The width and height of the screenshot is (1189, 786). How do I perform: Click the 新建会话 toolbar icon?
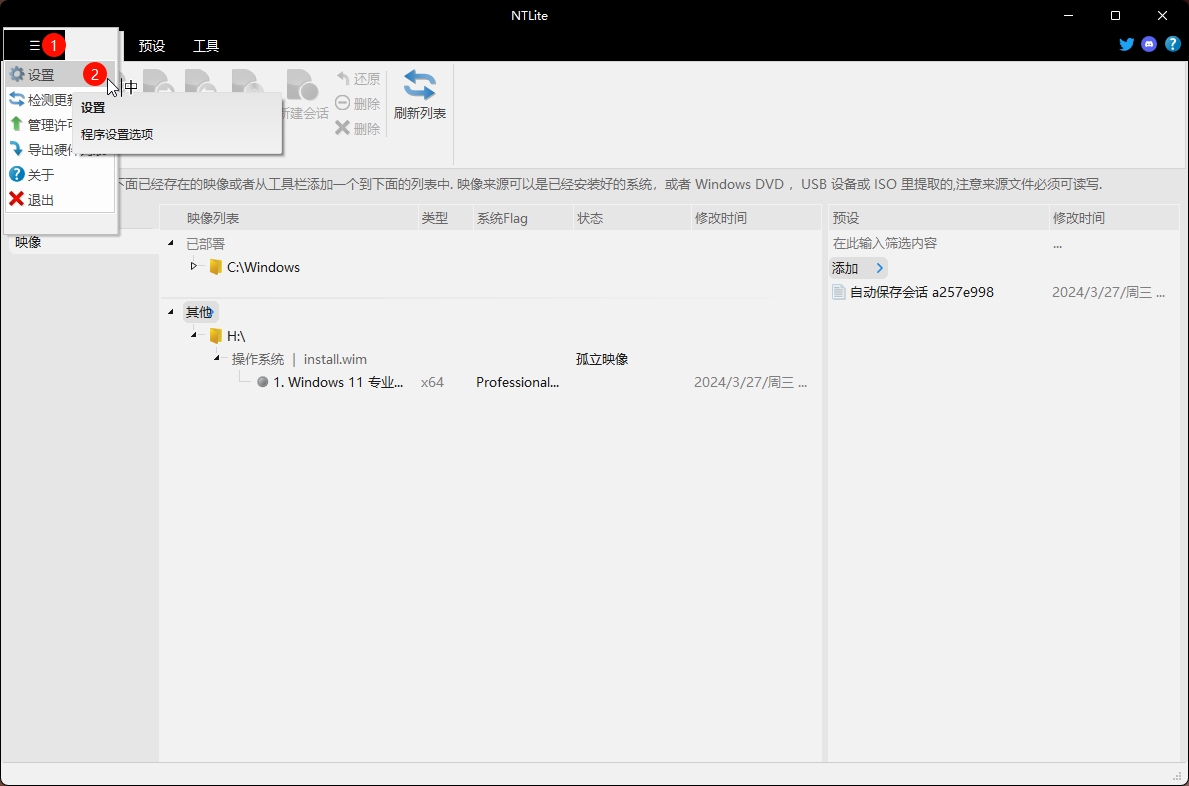pyautogui.click(x=303, y=85)
